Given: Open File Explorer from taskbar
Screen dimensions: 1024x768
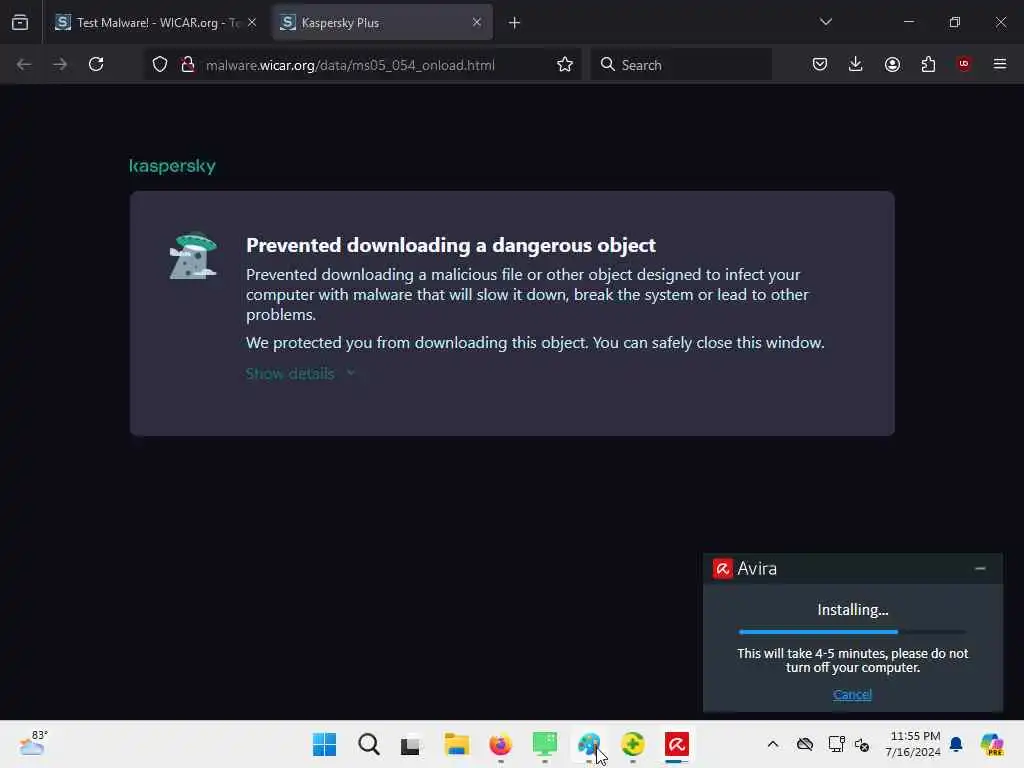Looking at the screenshot, I should coord(456,744).
